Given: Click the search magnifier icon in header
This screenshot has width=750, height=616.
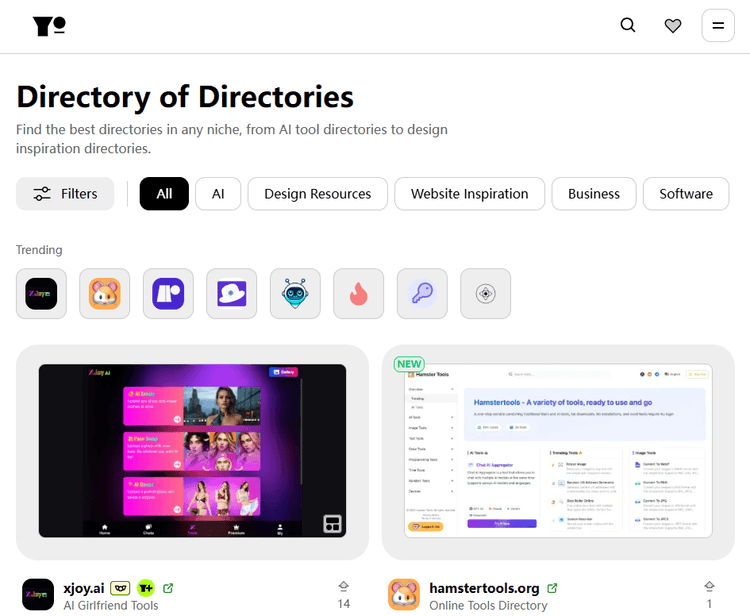Looking at the screenshot, I should point(628,26).
